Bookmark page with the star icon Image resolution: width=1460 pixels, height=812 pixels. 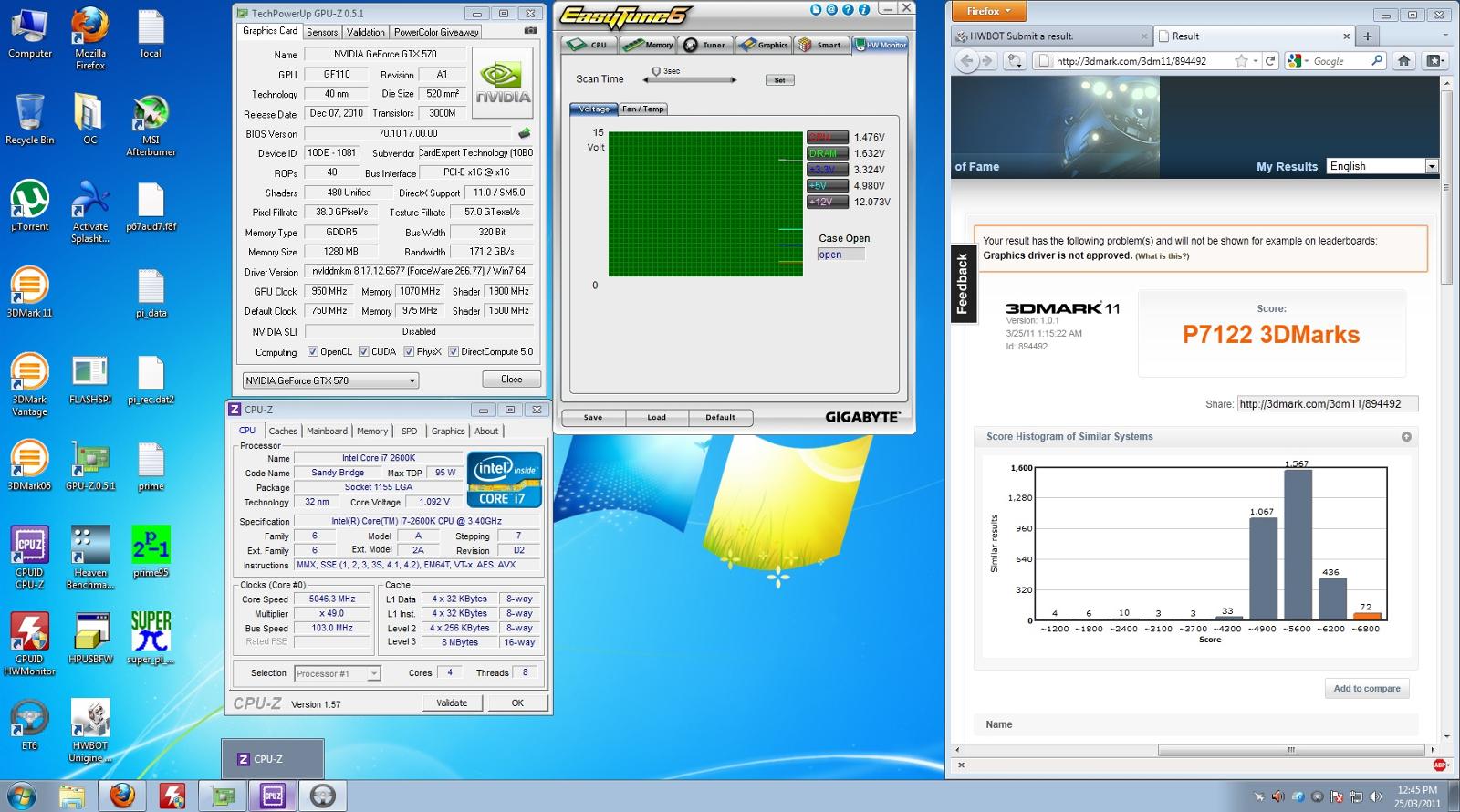[x=1241, y=61]
